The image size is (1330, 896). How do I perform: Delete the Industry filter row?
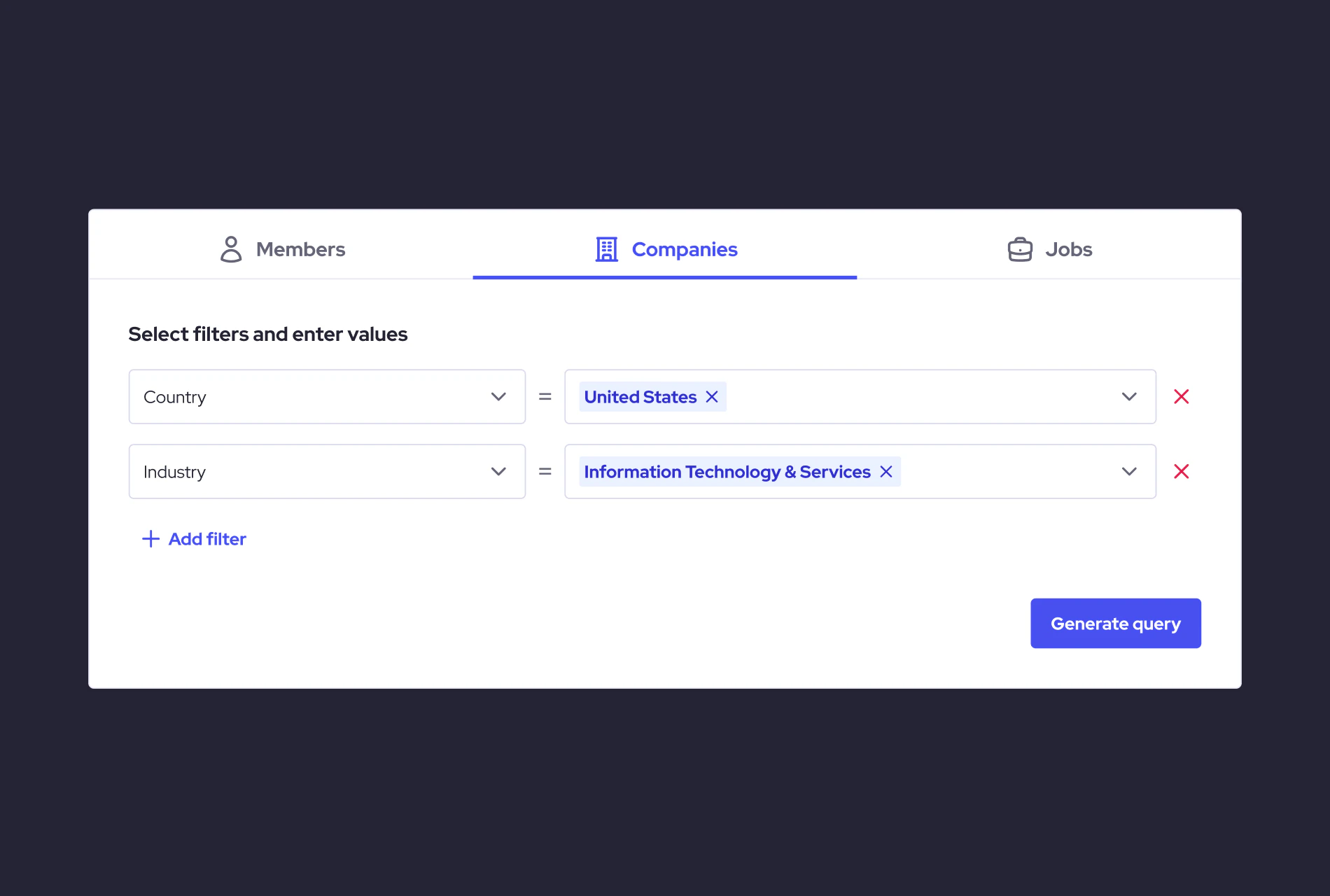click(1182, 471)
